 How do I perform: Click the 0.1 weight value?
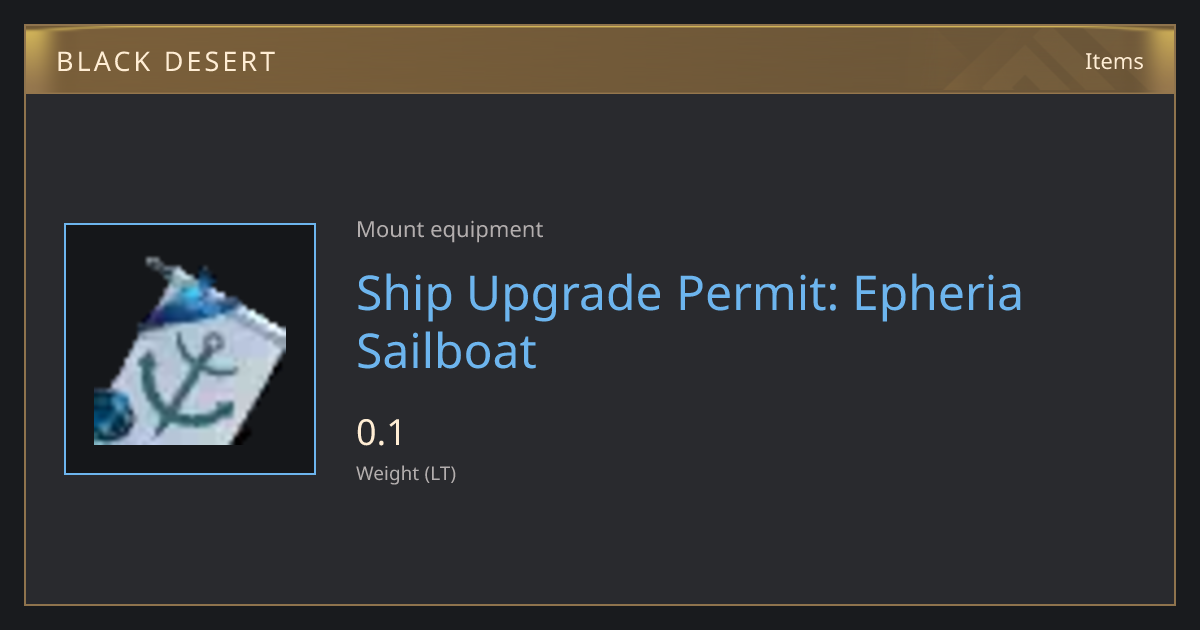[380, 433]
